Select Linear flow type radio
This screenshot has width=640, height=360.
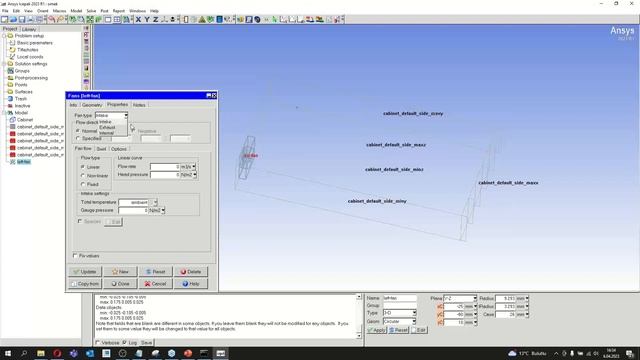83,167
